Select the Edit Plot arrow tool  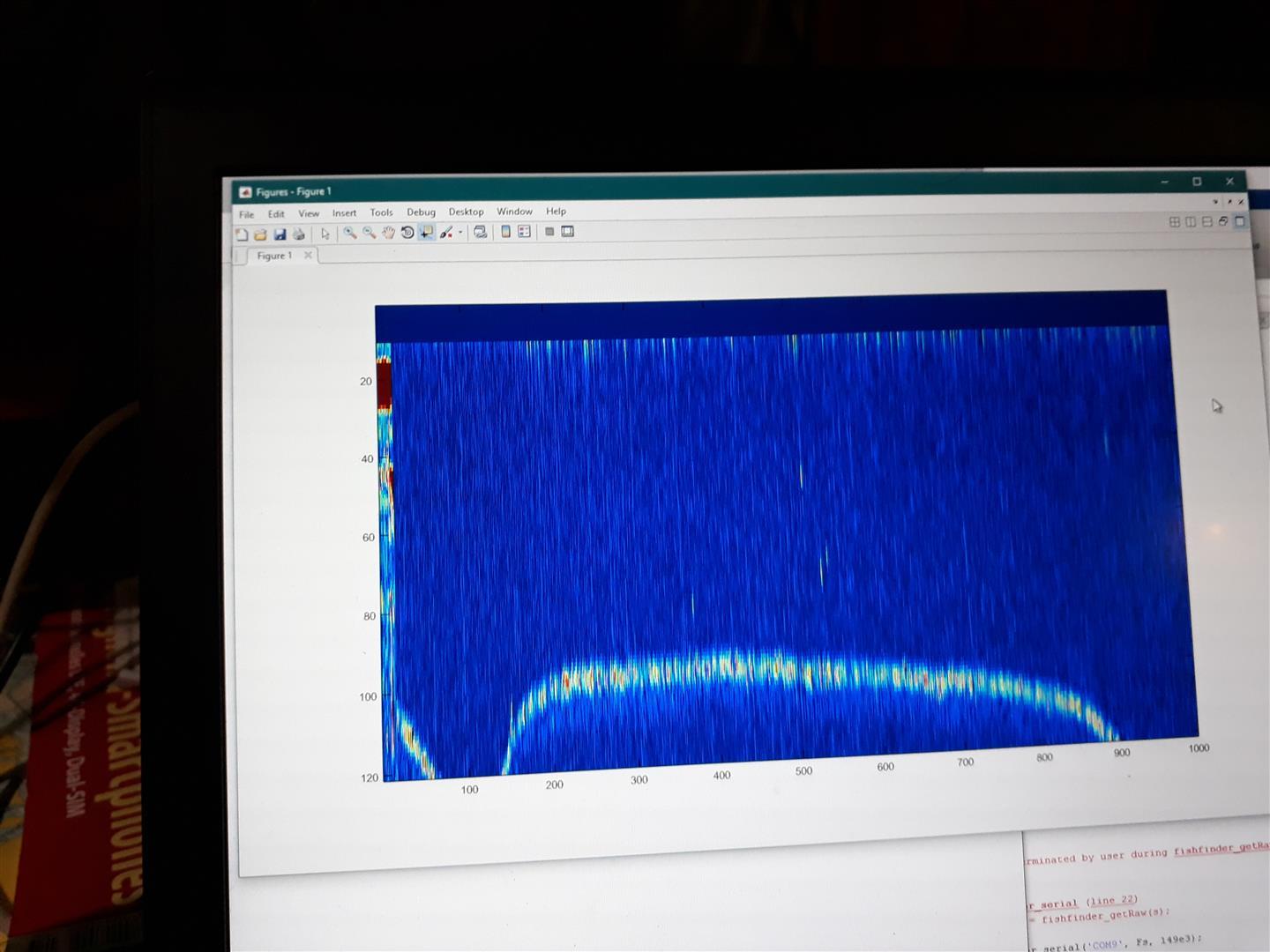[325, 234]
